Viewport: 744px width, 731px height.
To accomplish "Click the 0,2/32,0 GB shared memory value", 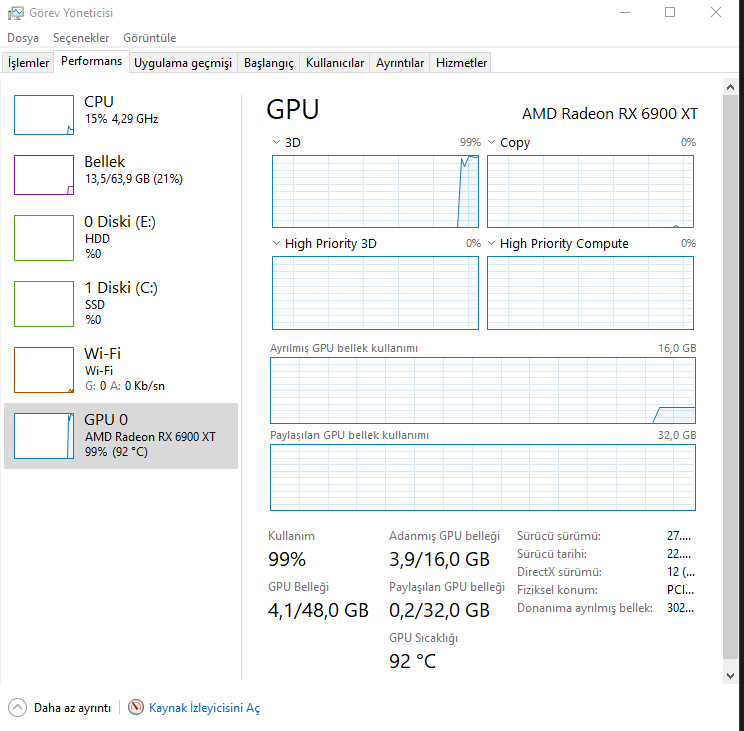I will pyautogui.click(x=439, y=610).
